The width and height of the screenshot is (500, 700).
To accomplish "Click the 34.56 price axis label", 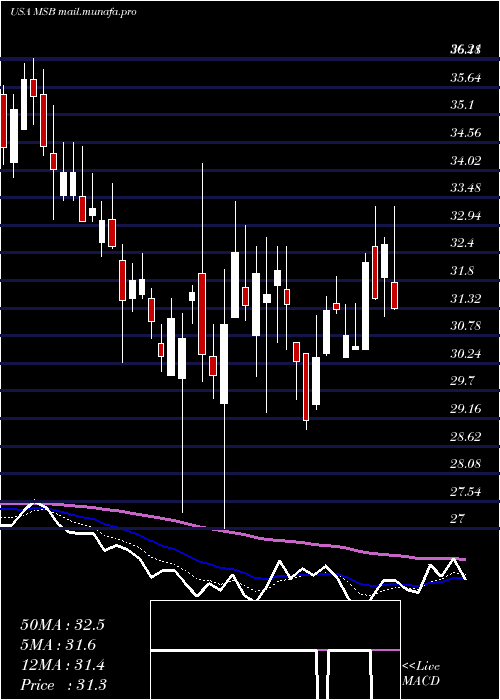I will click(x=465, y=133).
